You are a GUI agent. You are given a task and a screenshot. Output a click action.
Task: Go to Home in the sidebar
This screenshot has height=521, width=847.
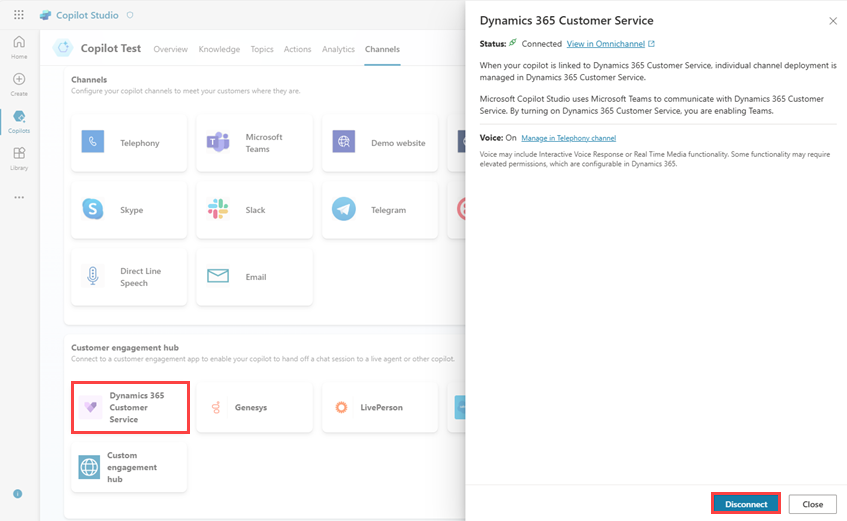pyautogui.click(x=19, y=47)
